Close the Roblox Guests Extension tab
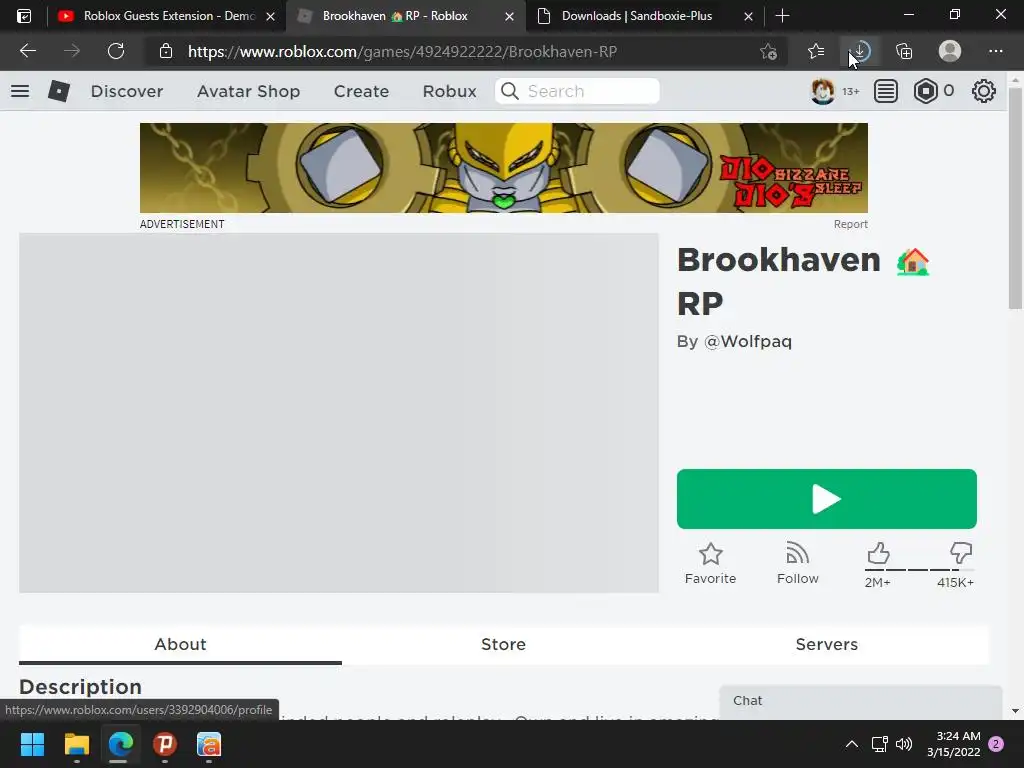 [x=270, y=16]
